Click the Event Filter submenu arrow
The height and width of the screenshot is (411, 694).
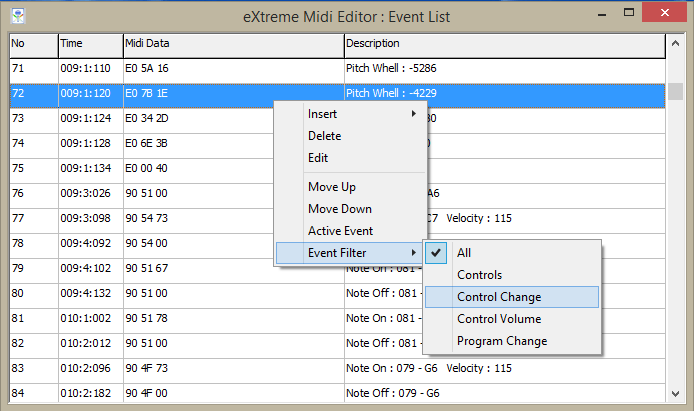(x=413, y=253)
